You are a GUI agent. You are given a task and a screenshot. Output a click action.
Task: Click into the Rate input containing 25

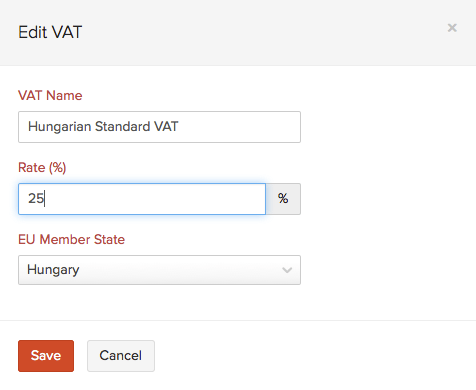(x=142, y=199)
